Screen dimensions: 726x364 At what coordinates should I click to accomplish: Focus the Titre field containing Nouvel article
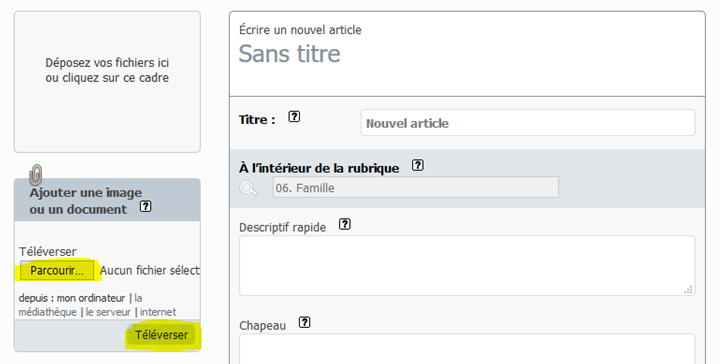(528, 123)
